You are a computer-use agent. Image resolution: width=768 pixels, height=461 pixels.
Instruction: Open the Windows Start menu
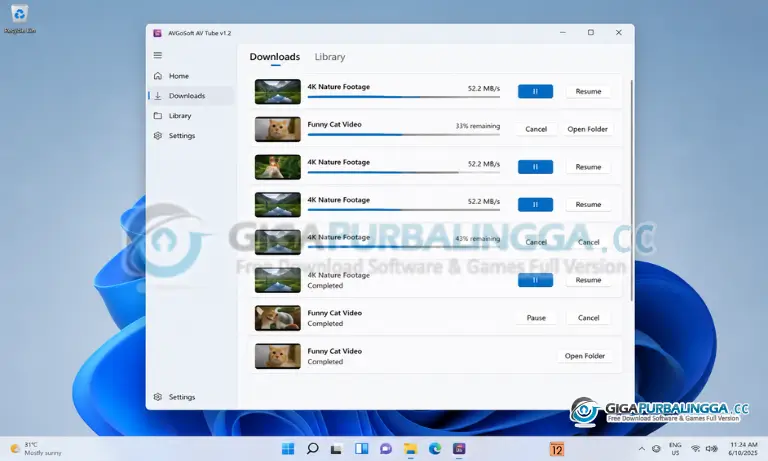point(288,449)
